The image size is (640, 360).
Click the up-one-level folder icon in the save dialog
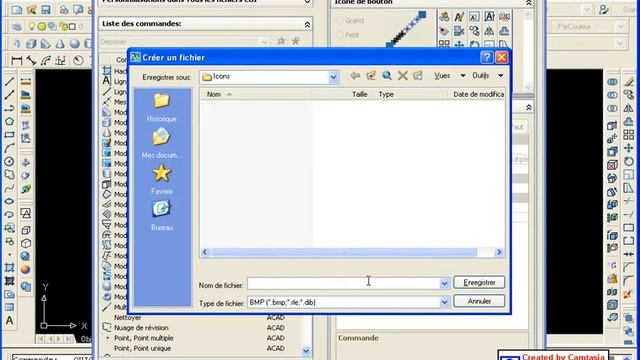click(371, 76)
